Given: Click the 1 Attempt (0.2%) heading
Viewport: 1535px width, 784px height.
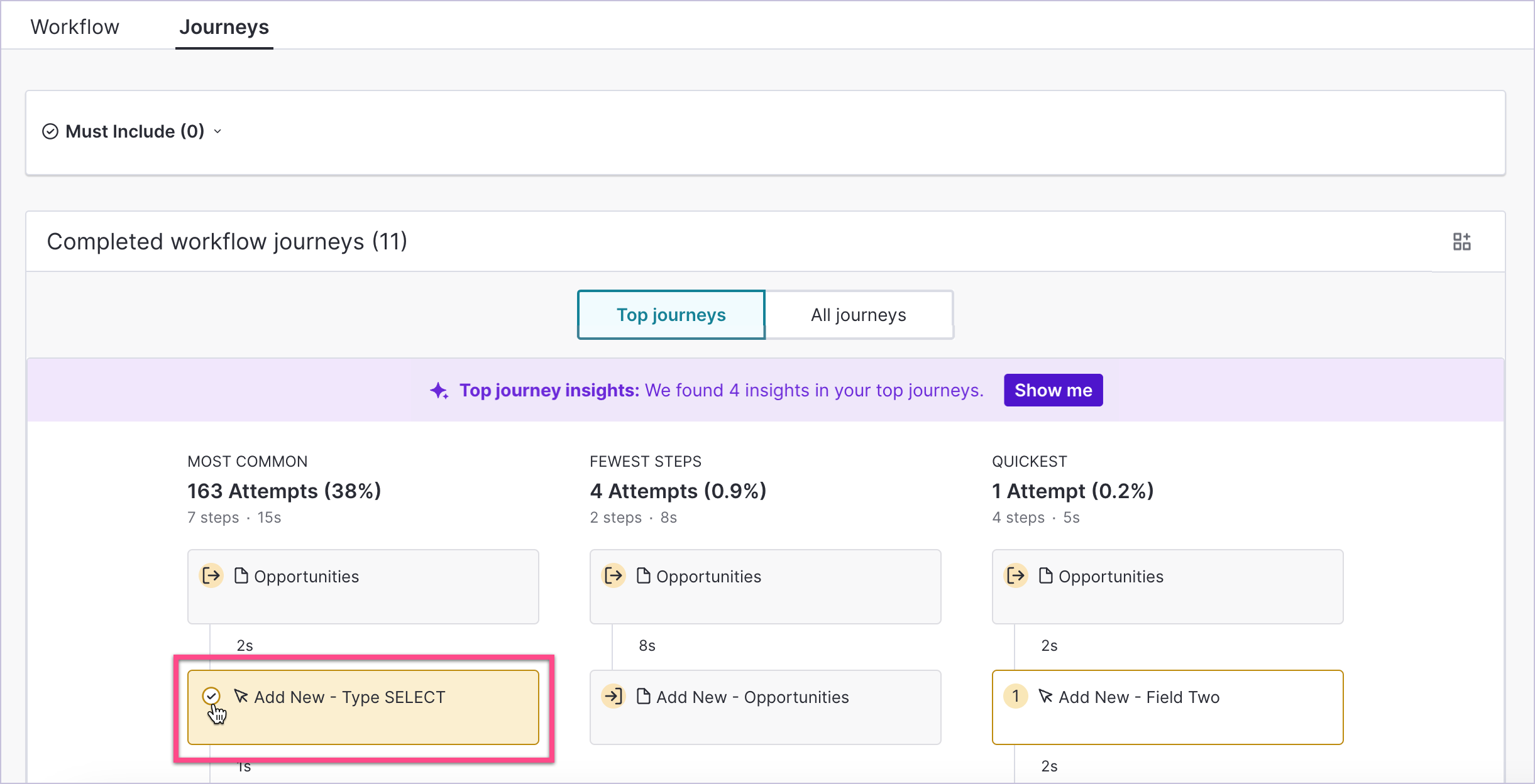Looking at the screenshot, I should tap(1073, 491).
